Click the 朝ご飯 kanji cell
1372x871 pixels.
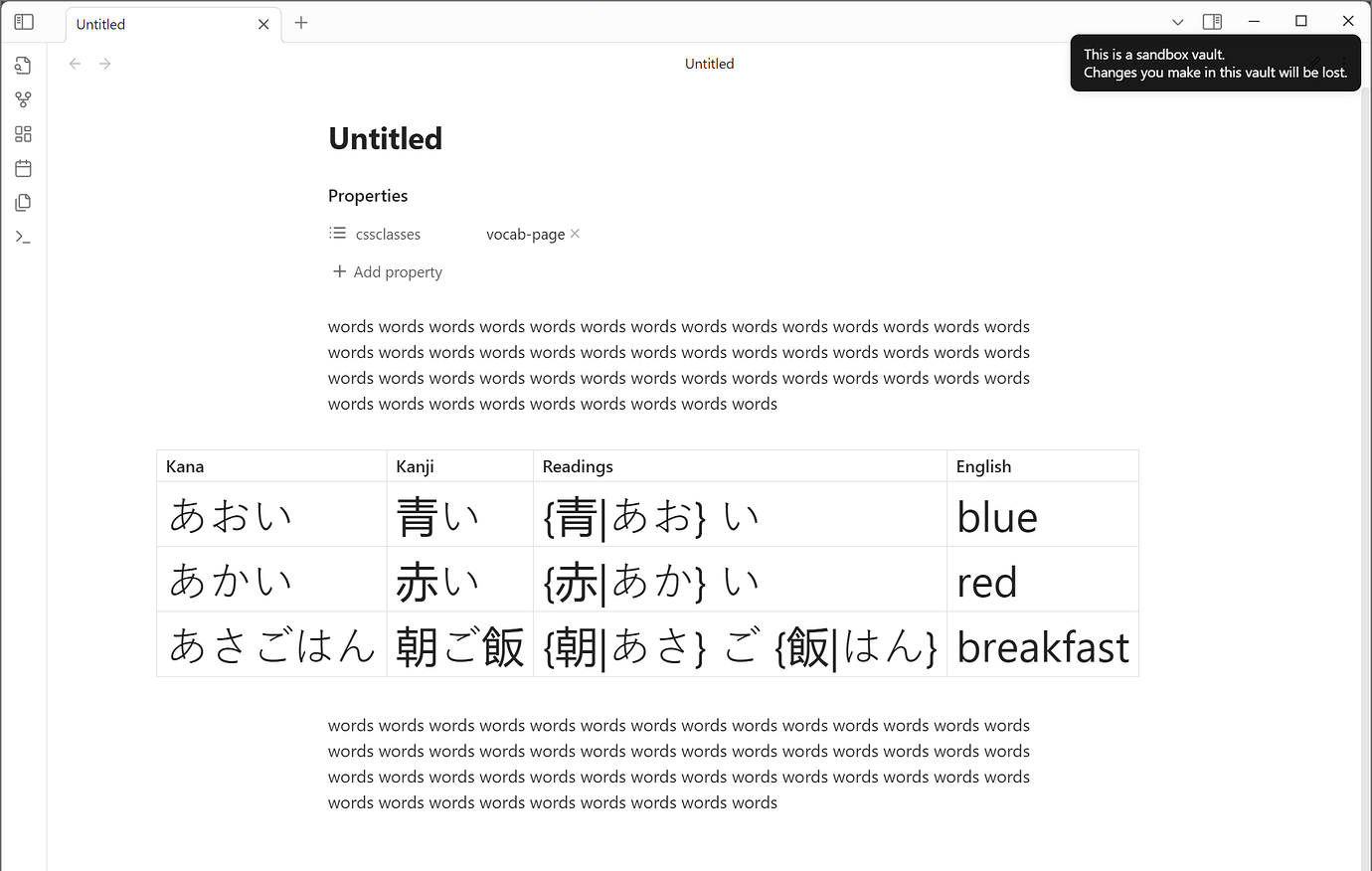click(x=460, y=644)
